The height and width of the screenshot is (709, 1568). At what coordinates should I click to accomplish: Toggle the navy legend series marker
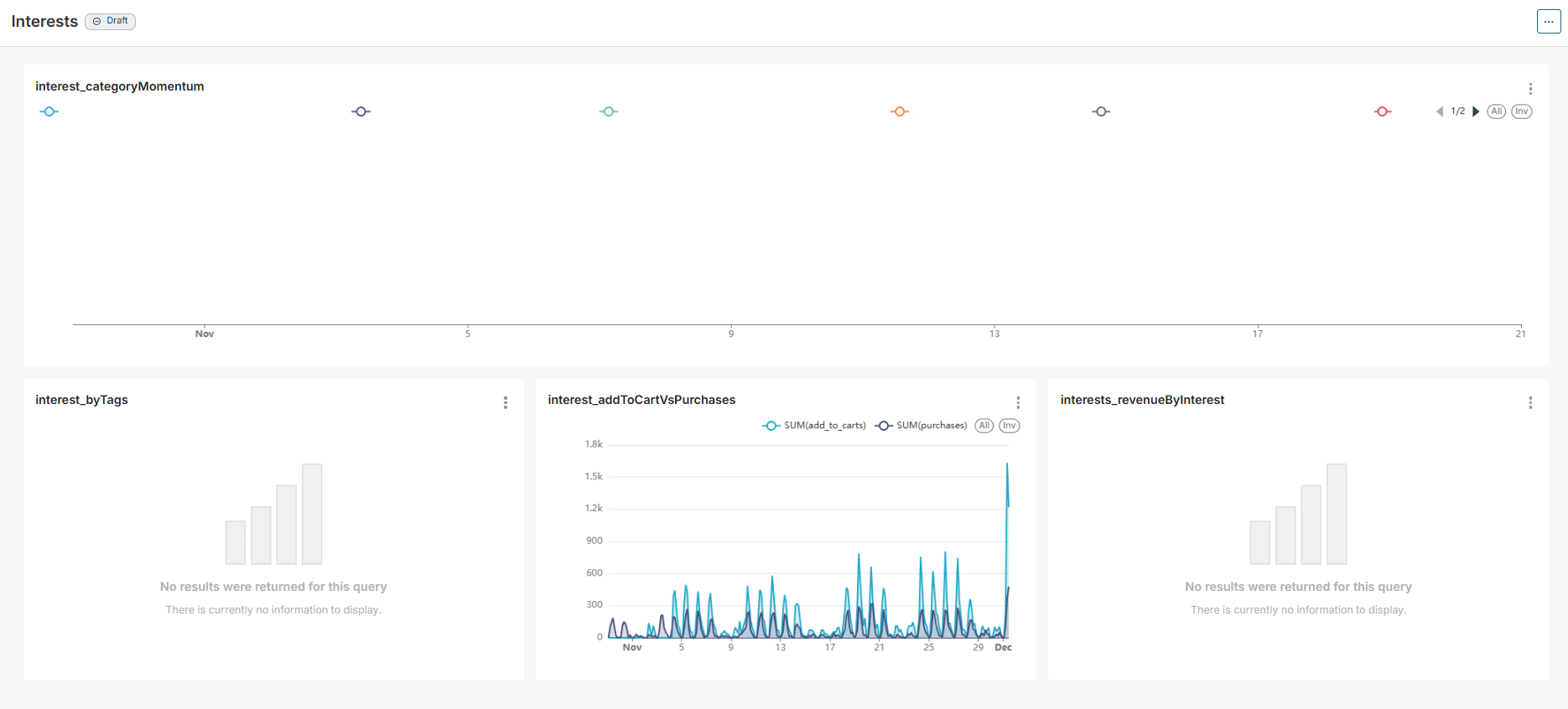[361, 111]
